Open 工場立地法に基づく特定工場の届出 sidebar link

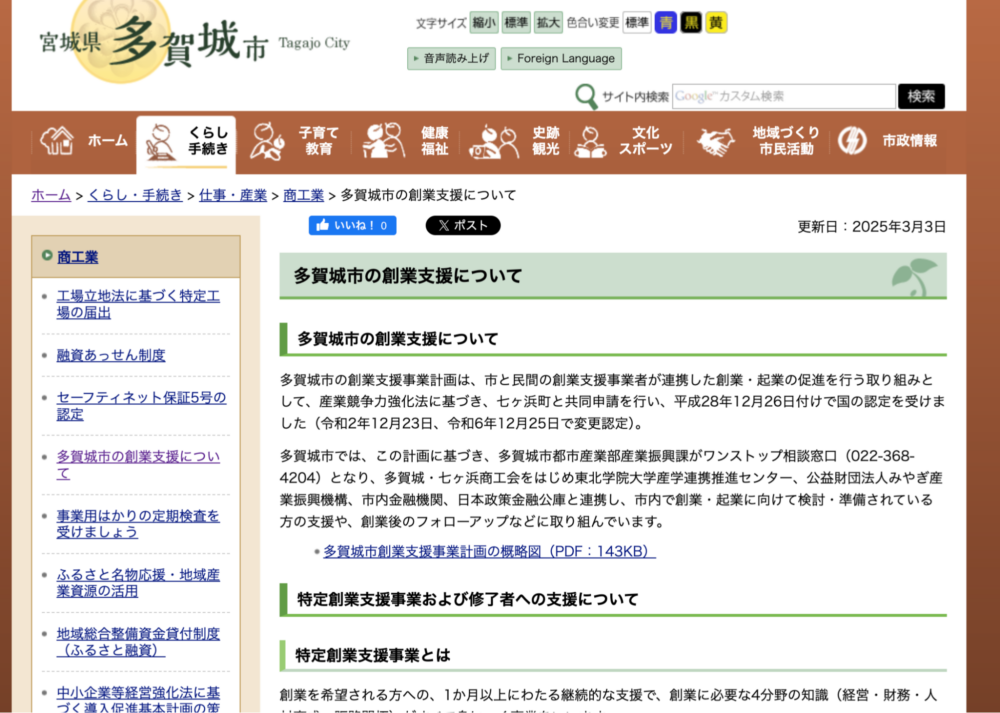coord(138,304)
